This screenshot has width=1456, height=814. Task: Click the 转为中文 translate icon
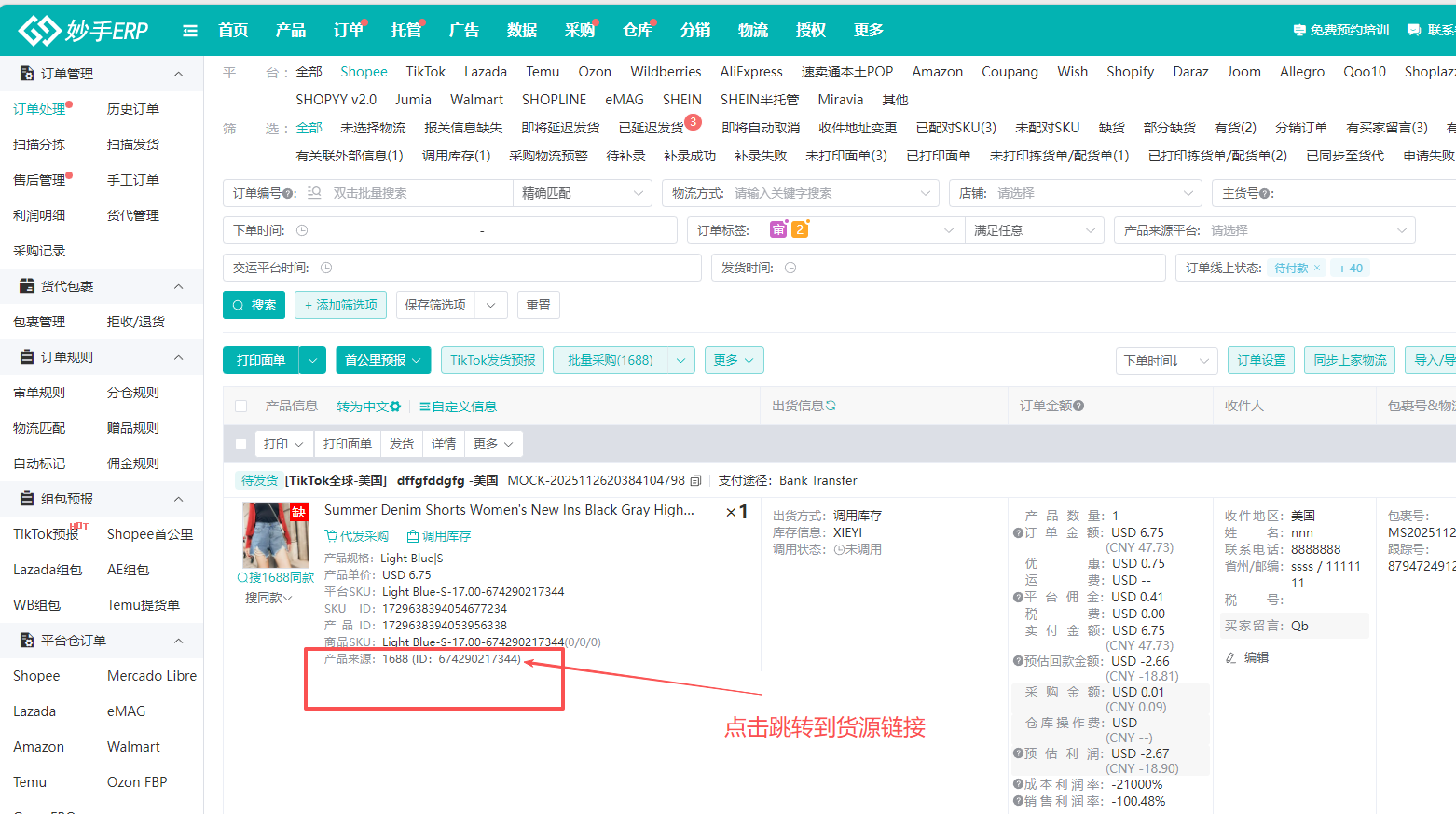click(x=395, y=406)
